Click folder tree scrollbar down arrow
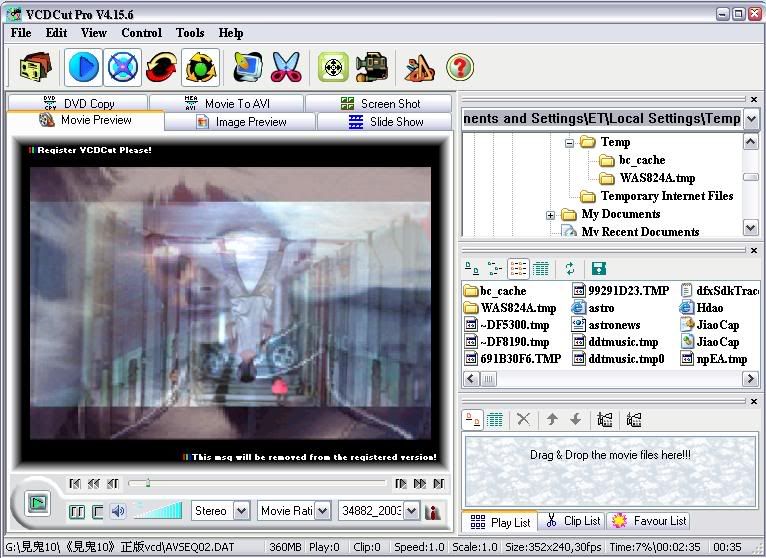The width and height of the screenshot is (766, 558). point(750,227)
